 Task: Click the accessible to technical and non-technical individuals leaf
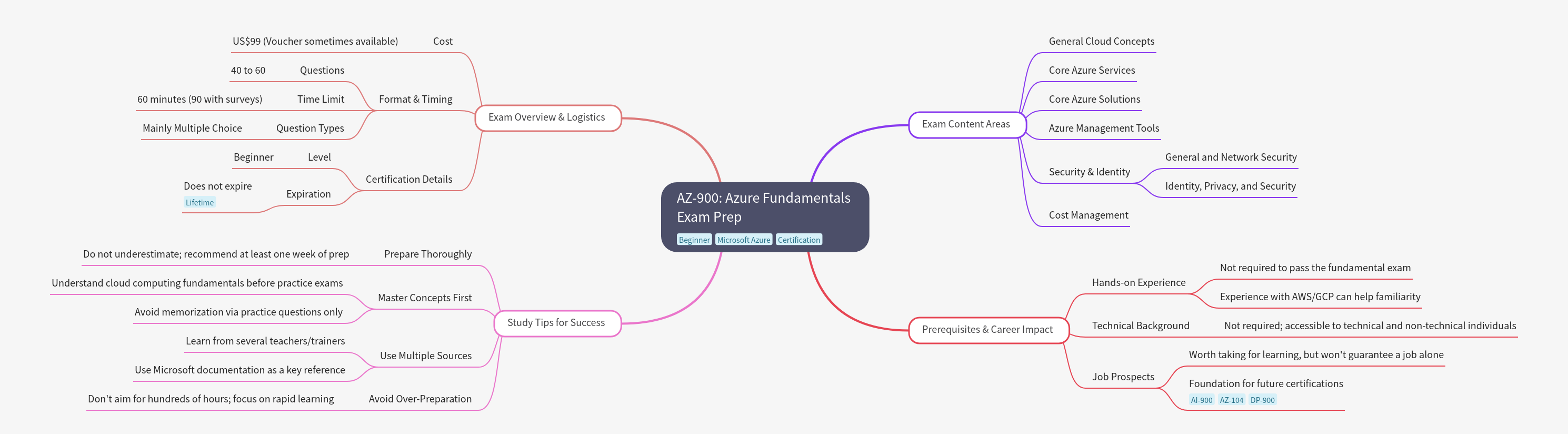point(1370,325)
